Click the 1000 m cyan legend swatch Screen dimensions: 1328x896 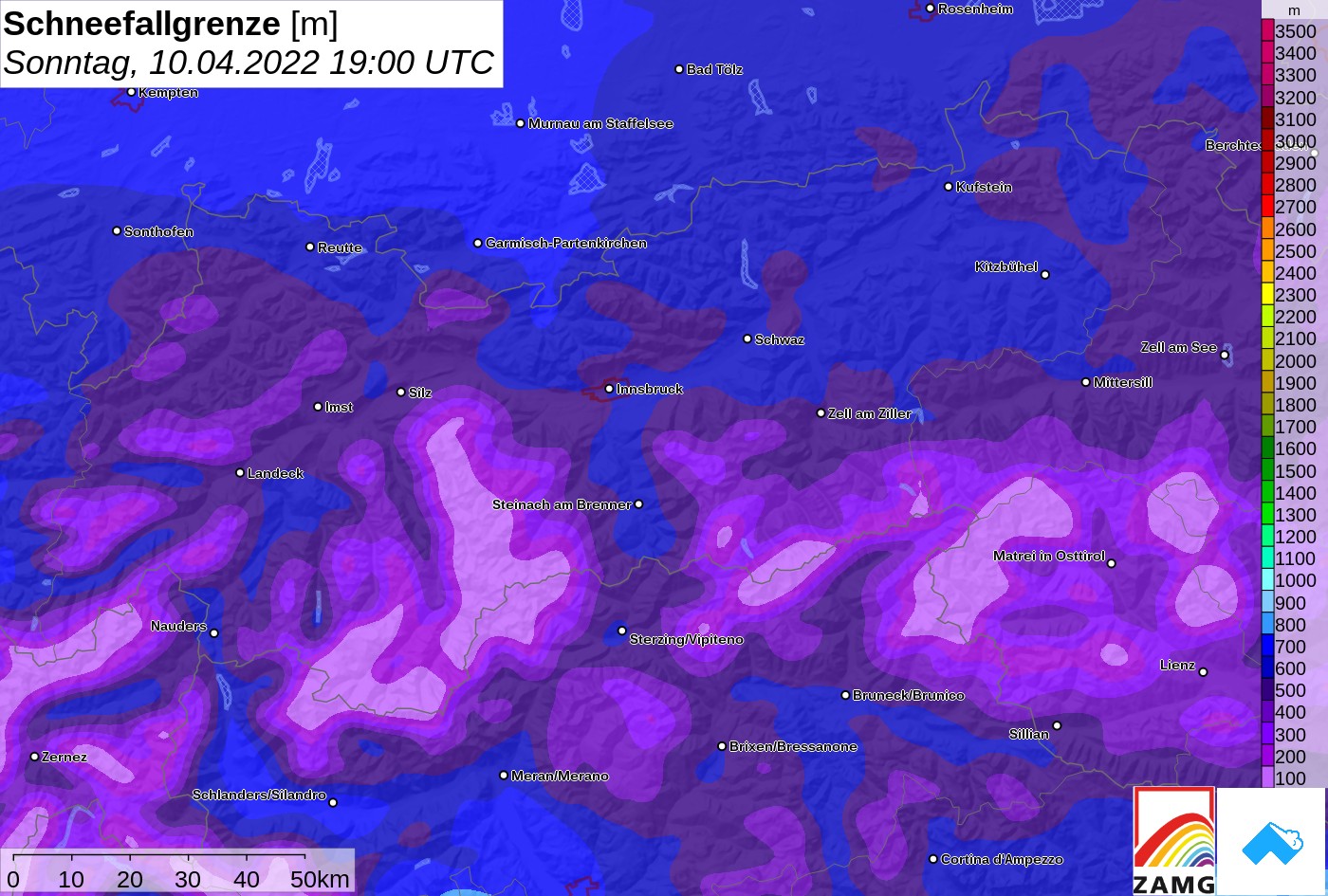coord(1267,581)
